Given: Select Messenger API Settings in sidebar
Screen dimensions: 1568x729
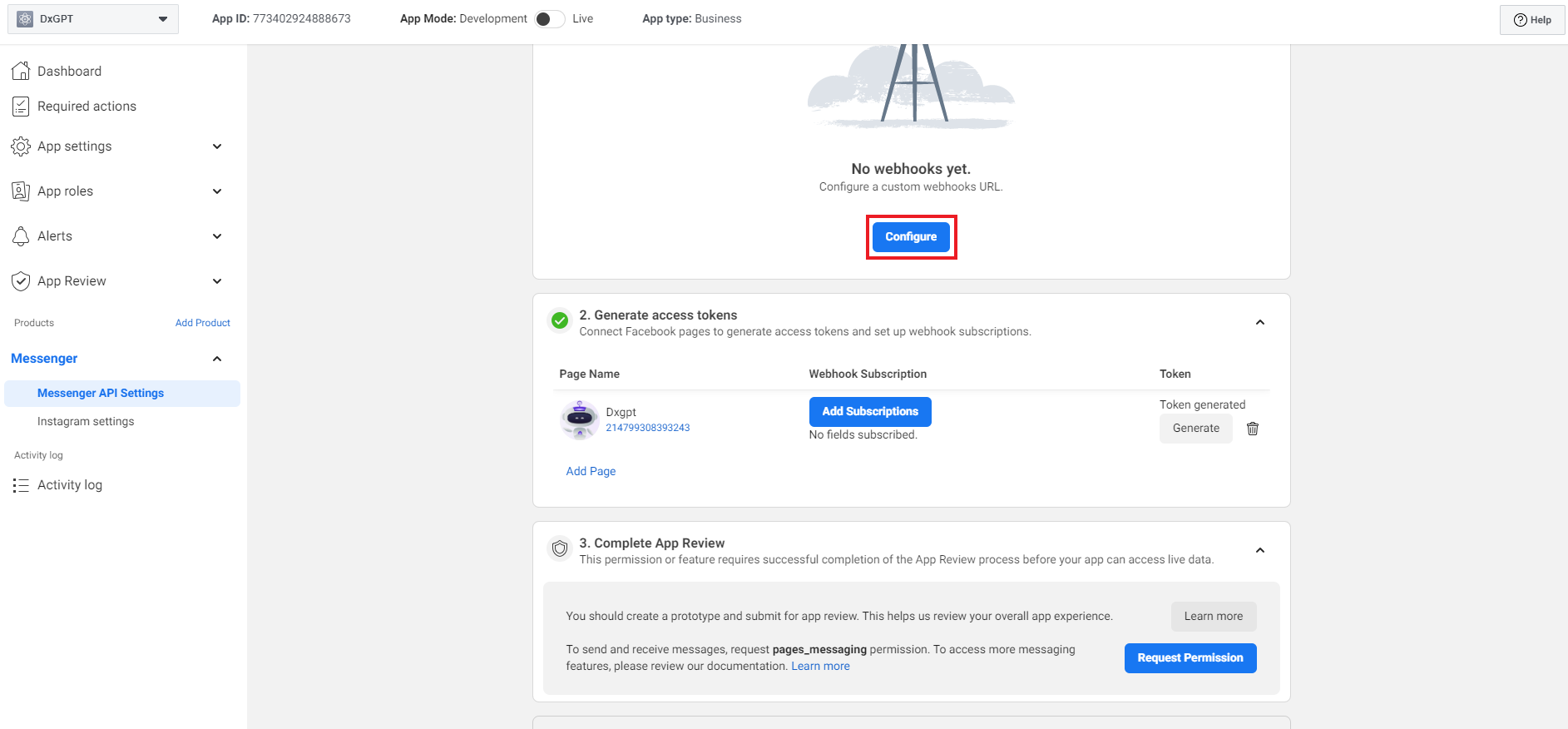Looking at the screenshot, I should (101, 394).
